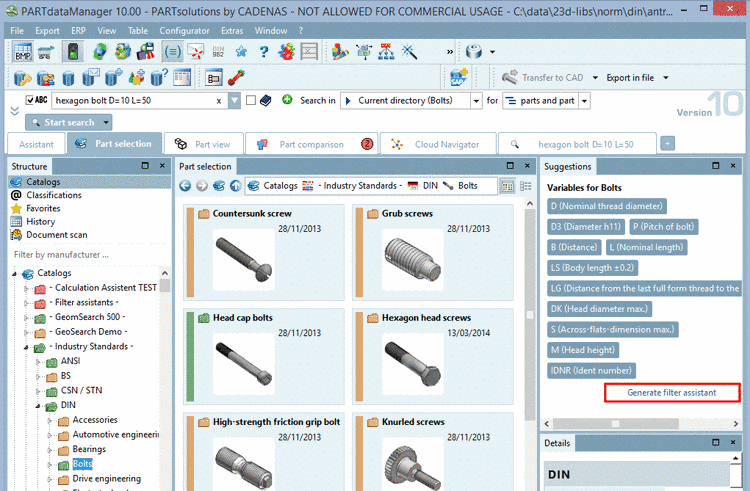The image size is (750, 491).
Task: Open help with the question mark icon
Action: coord(264,52)
